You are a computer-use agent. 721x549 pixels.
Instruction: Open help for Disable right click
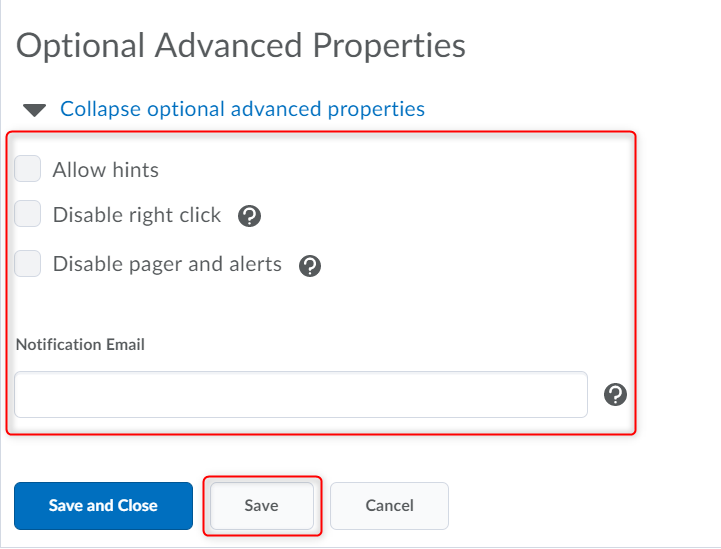[x=250, y=216]
